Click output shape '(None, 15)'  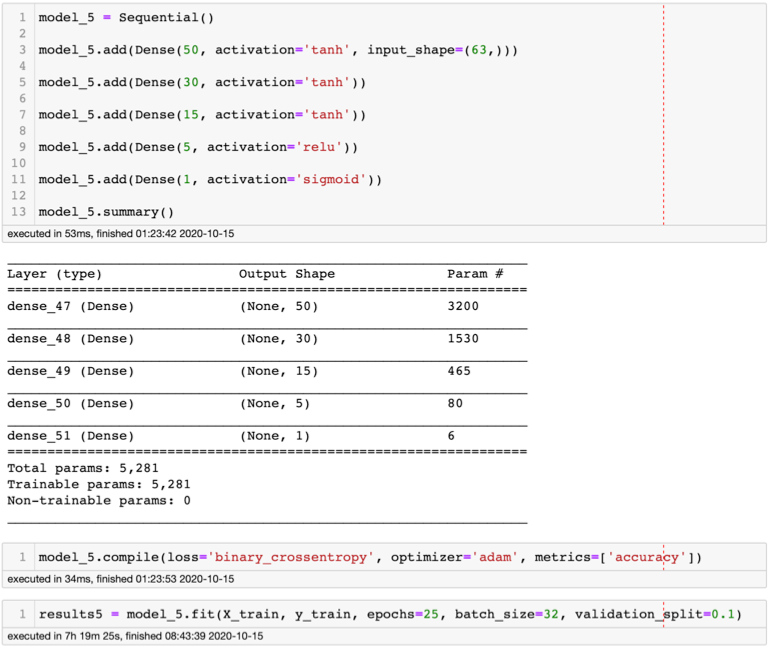click(x=279, y=371)
